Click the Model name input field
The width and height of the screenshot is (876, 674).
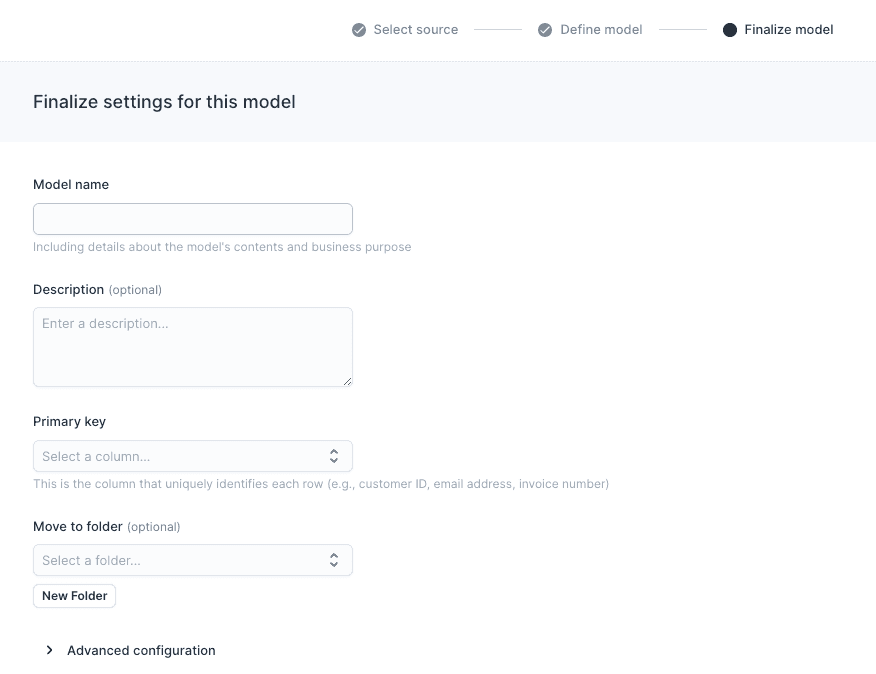coord(193,218)
